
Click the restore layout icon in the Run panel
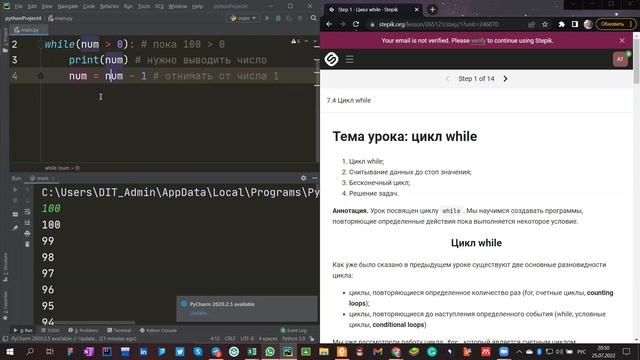pos(16,214)
